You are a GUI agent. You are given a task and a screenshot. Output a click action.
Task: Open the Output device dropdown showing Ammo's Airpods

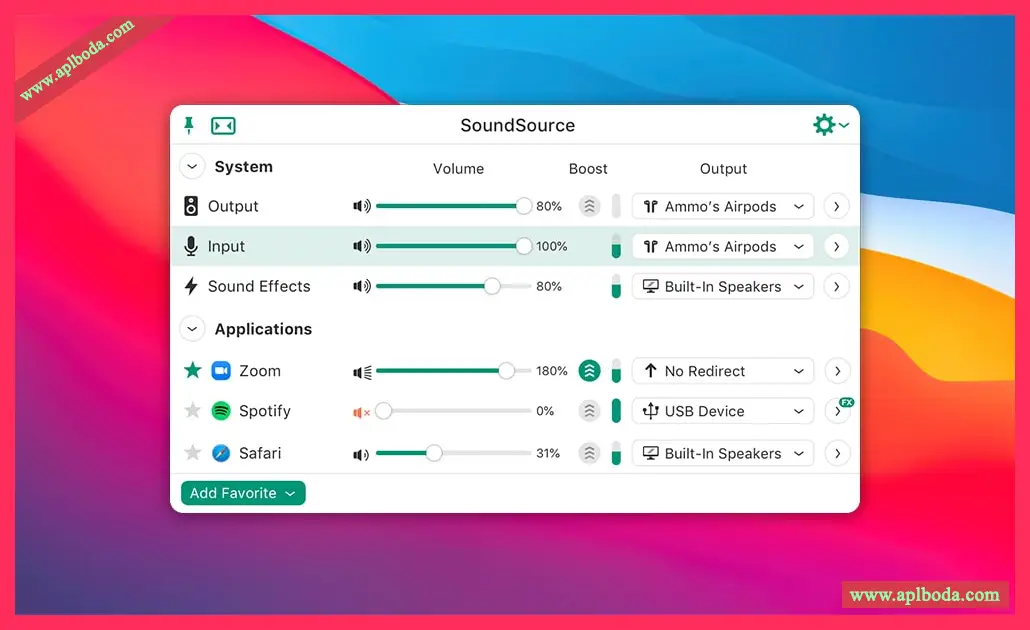pos(723,207)
